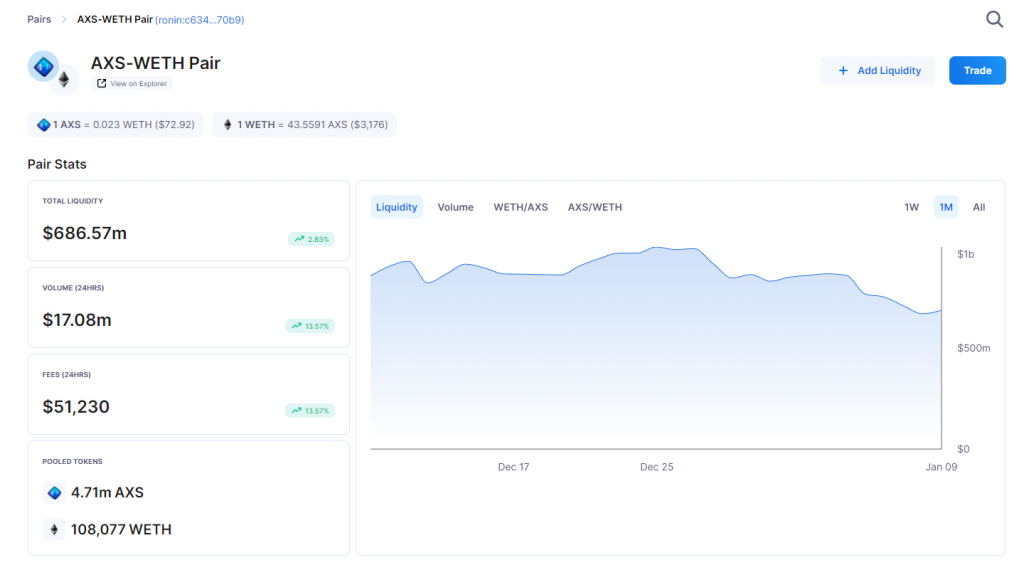Click the AXS token logo beside pair title
Viewport: 1024px width, 575px height.
tap(43, 67)
